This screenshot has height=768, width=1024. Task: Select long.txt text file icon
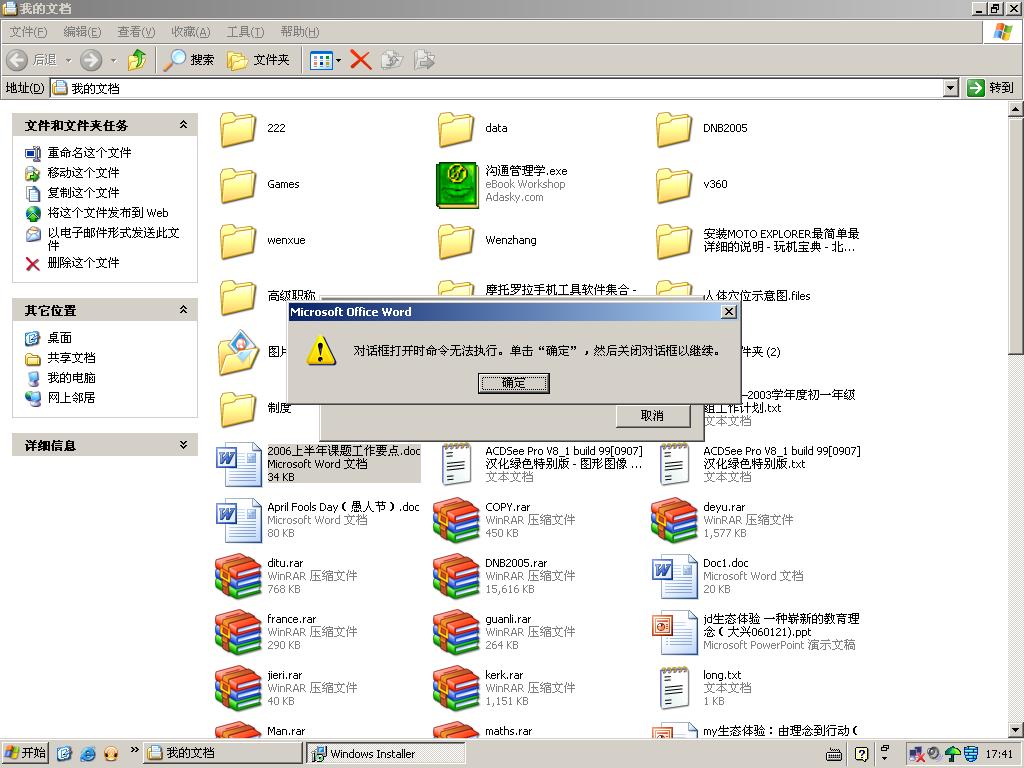coord(675,688)
